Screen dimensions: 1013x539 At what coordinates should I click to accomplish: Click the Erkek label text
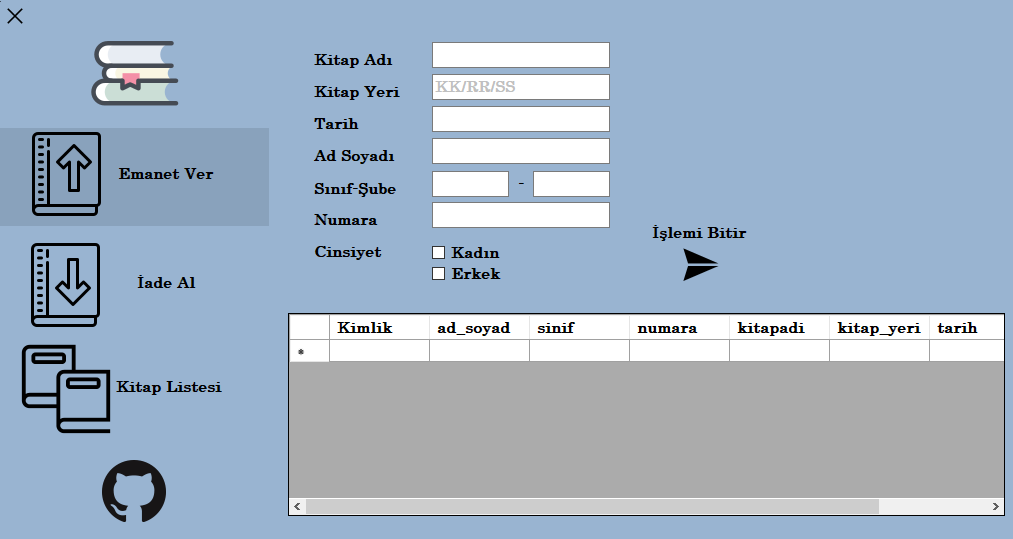point(476,273)
